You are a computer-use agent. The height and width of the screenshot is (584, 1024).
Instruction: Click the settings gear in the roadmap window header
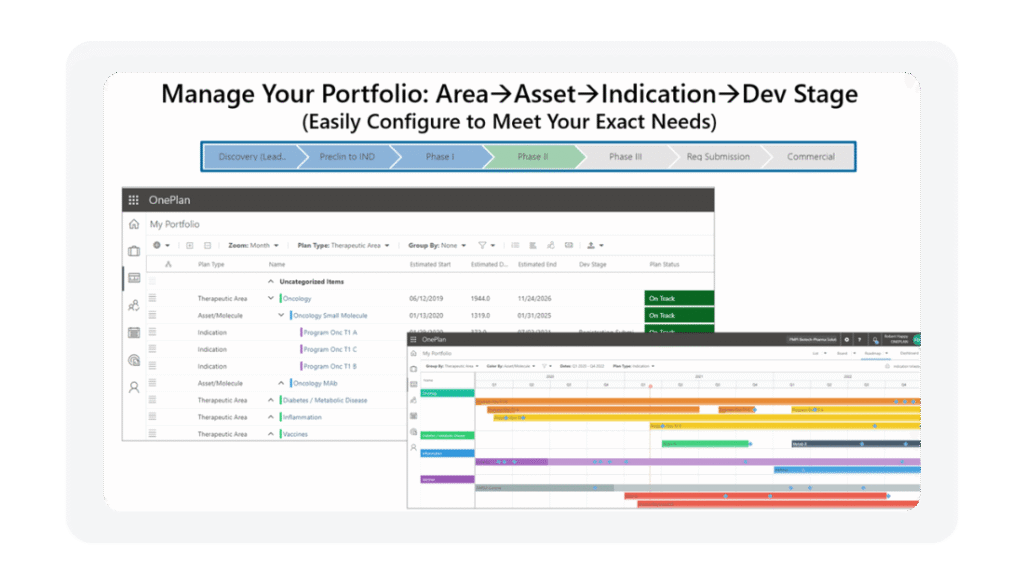click(x=847, y=340)
